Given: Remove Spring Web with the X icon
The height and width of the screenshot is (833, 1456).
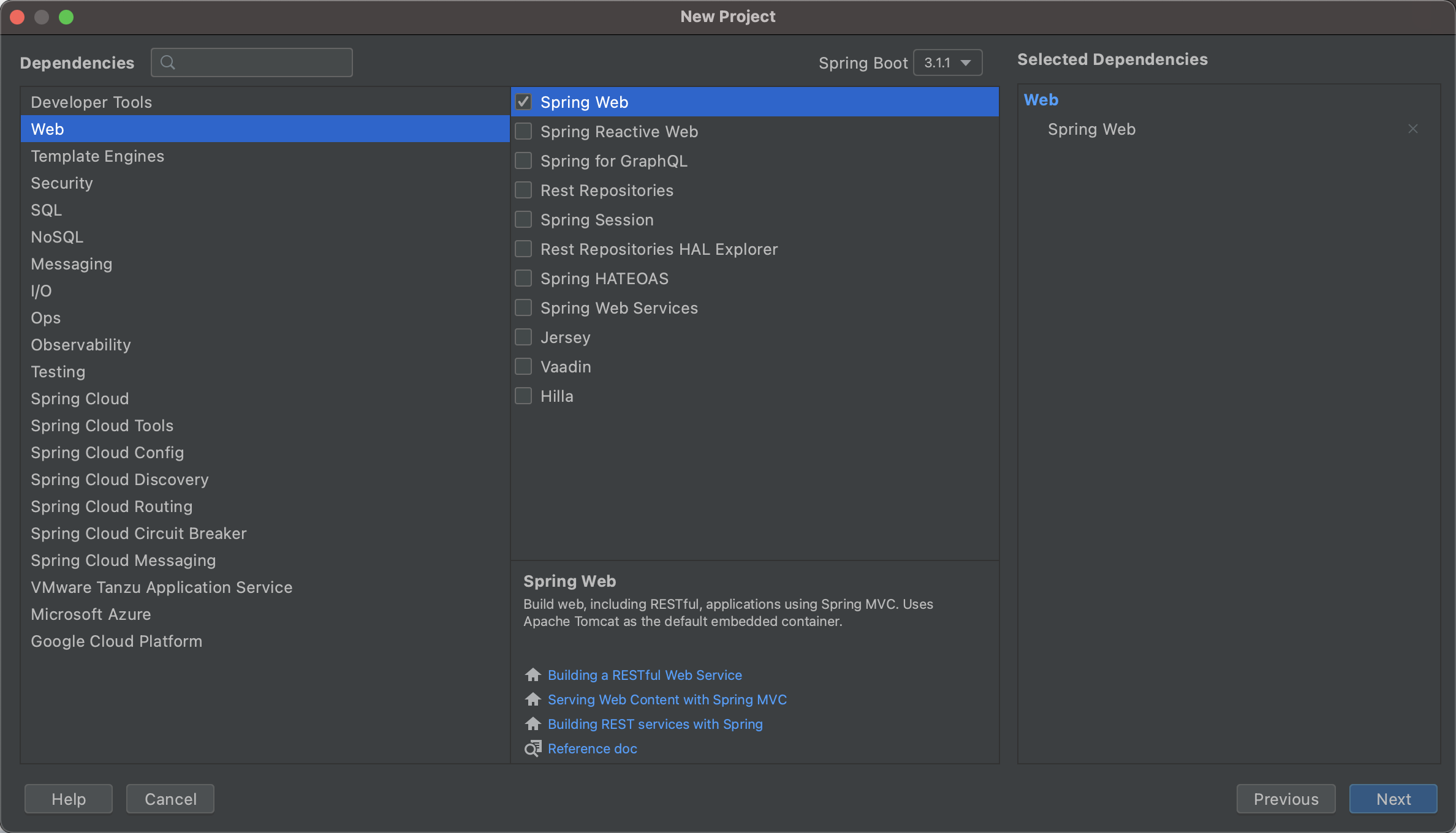Looking at the screenshot, I should [x=1413, y=129].
